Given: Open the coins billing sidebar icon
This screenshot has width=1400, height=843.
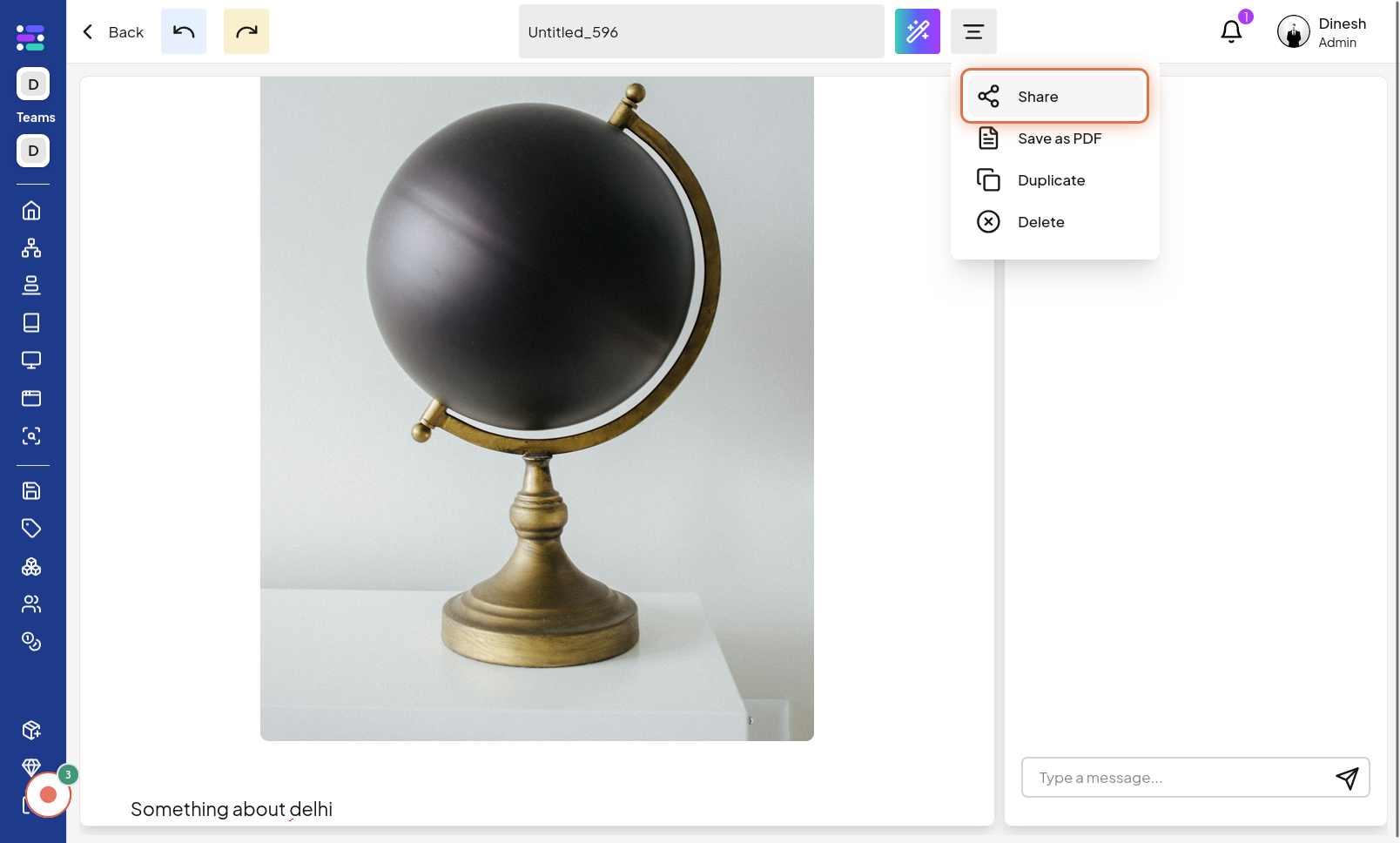Looking at the screenshot, I should click(x=31, y=642).
